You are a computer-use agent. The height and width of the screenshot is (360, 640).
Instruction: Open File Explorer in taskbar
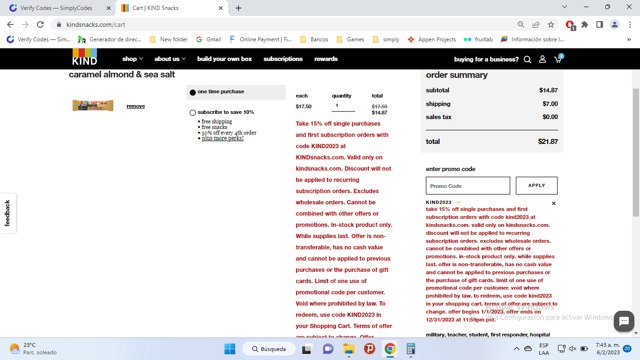(349, 349)
